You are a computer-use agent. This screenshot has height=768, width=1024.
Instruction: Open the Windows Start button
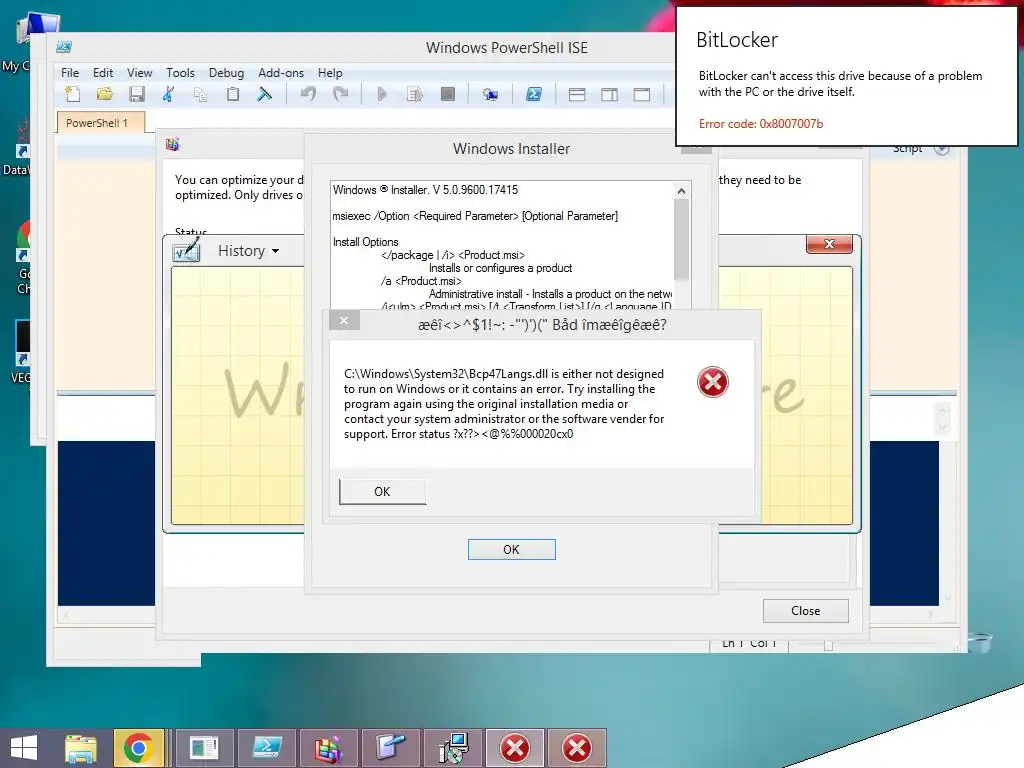tap(24, 748)
